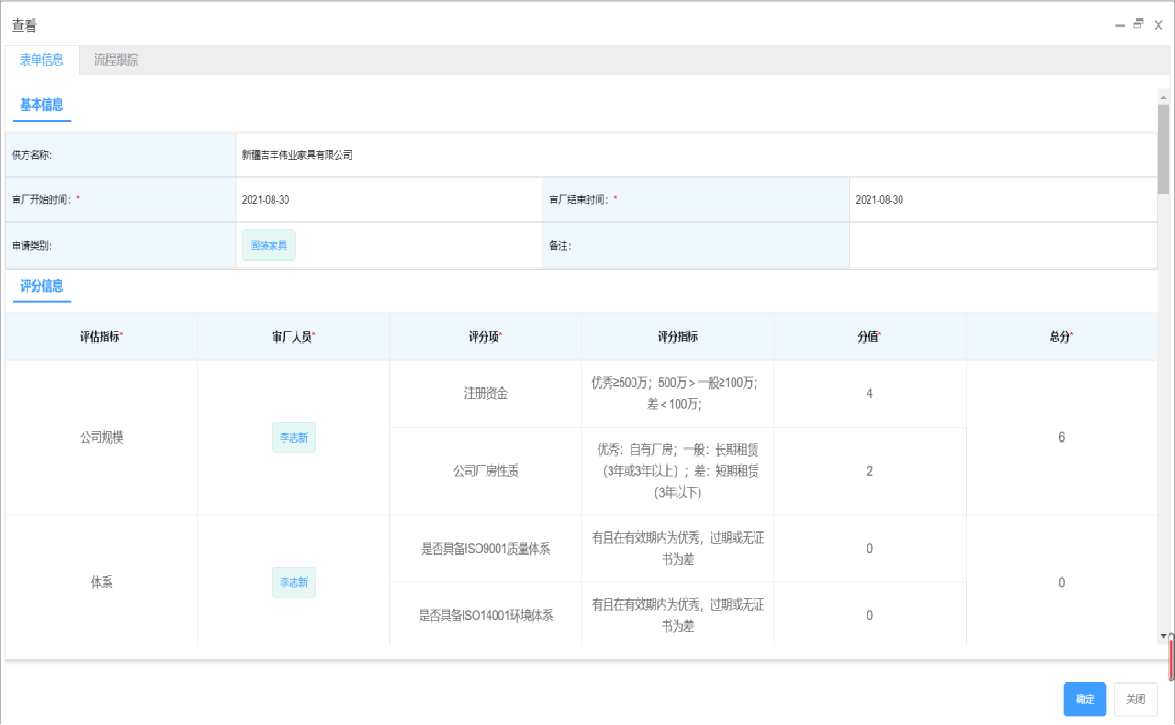Click the 供方名称 company name field
The height and width of the screenshot is (725, 1175).
tap(696, 155)
